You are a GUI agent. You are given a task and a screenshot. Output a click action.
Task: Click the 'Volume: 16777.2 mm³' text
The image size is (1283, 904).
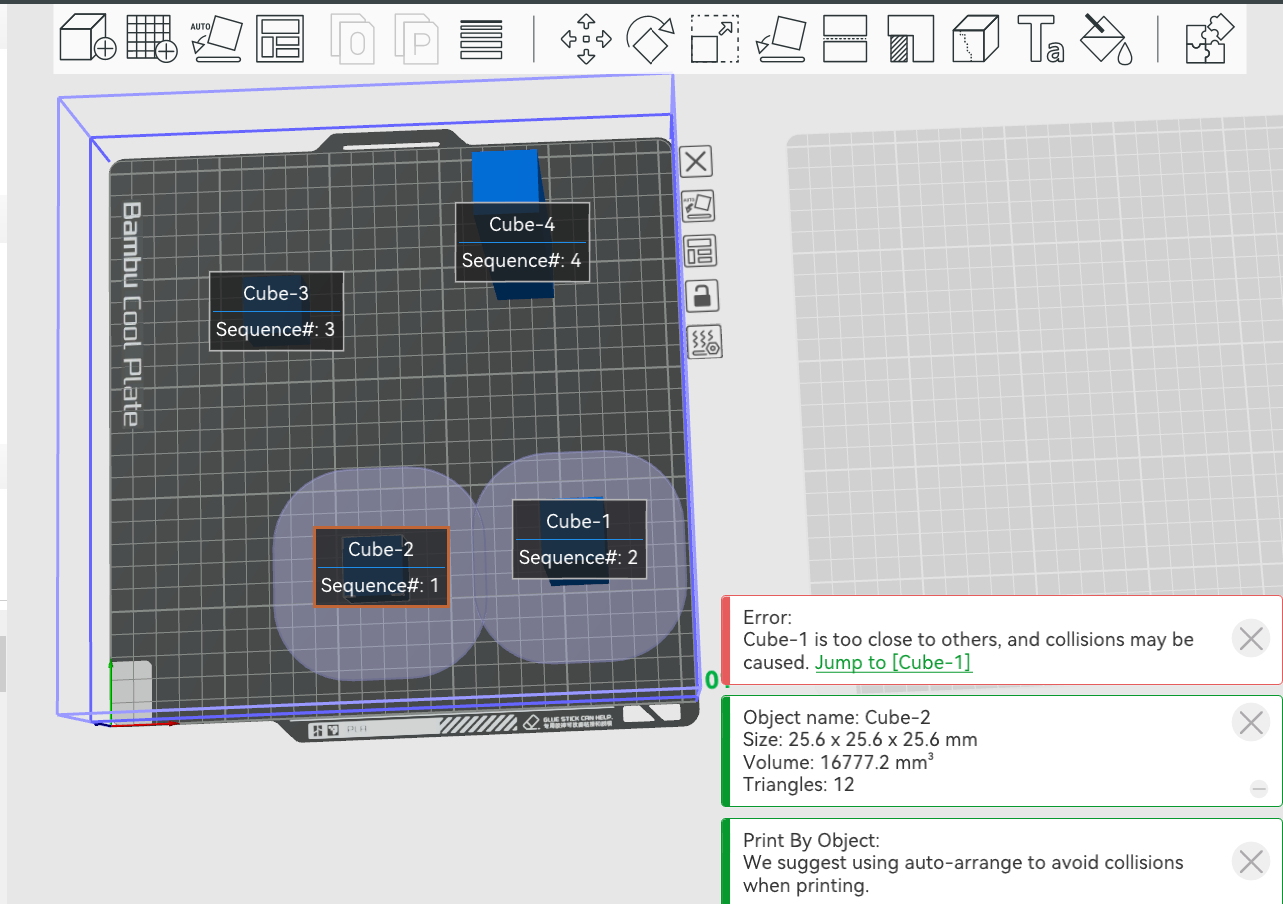point(838,762)
